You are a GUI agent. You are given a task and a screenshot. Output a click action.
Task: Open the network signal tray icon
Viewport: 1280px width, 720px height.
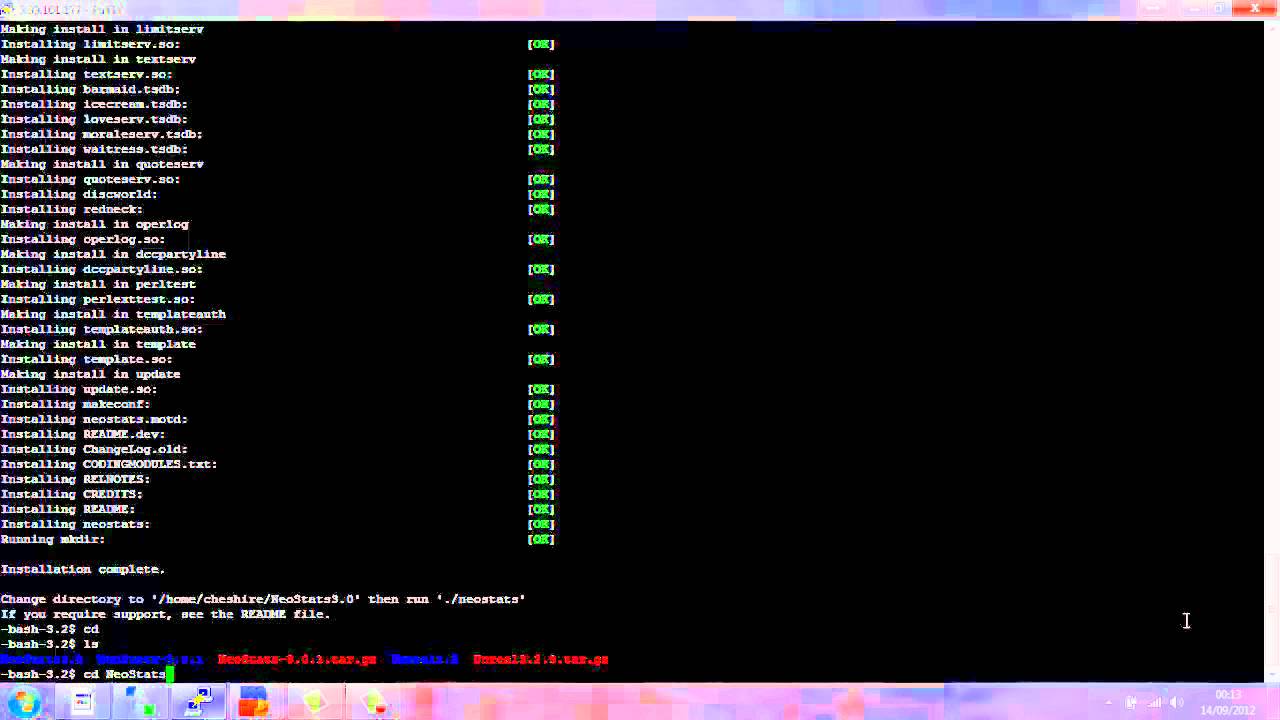(1155, 702)
